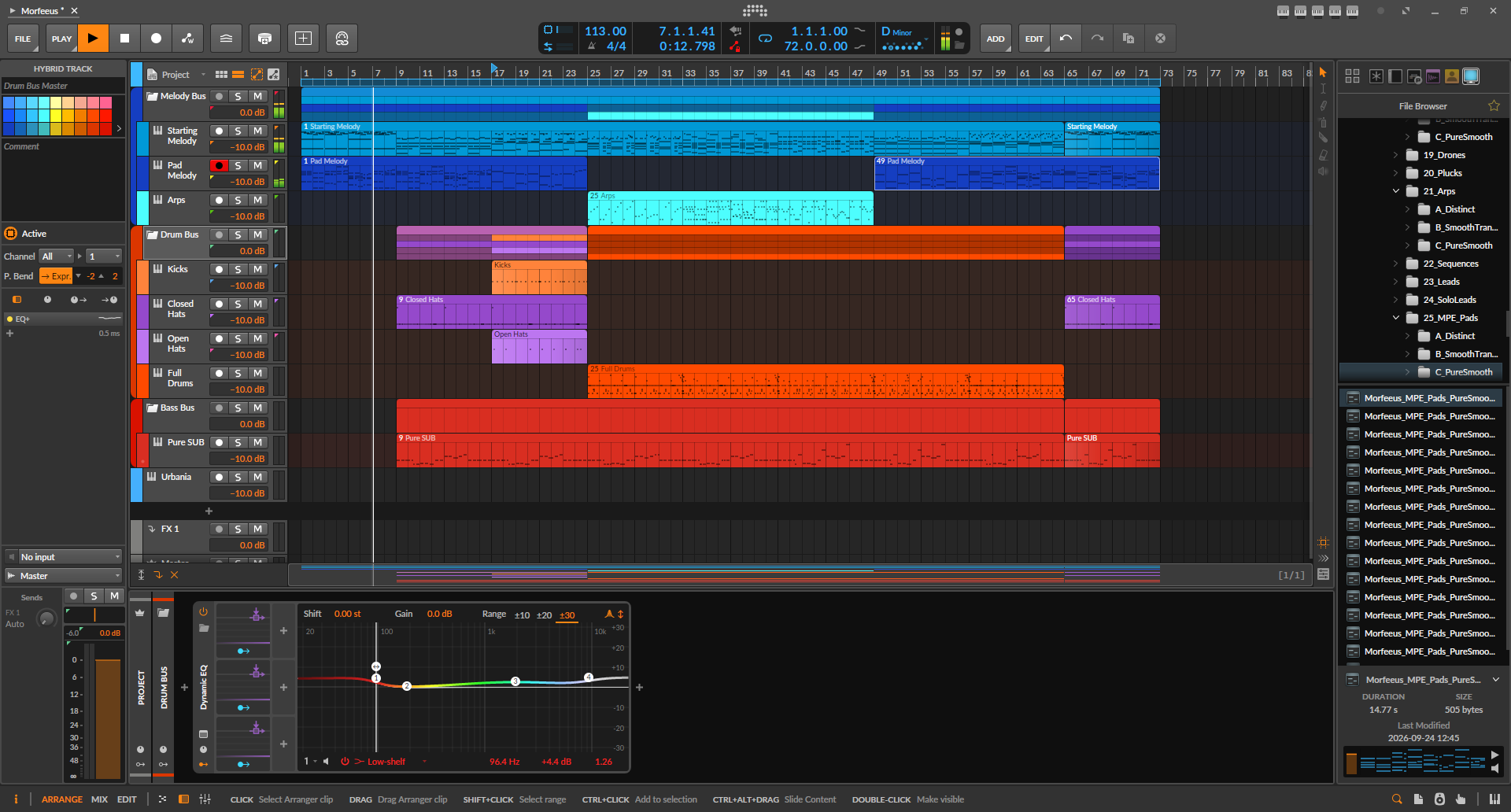Open the controller dashboard face icon
The width and height of the screenshot is (1511, 812).
pos(342,38)
